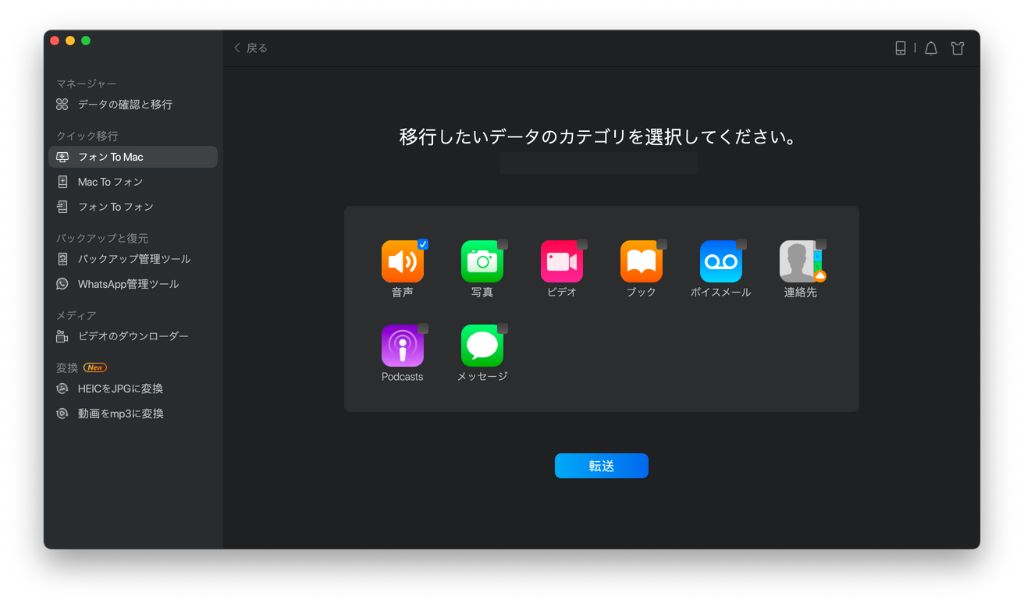Viewport: 1024px width, 607px height.
Task: Open the shirt skin icon
Action: 957,48
